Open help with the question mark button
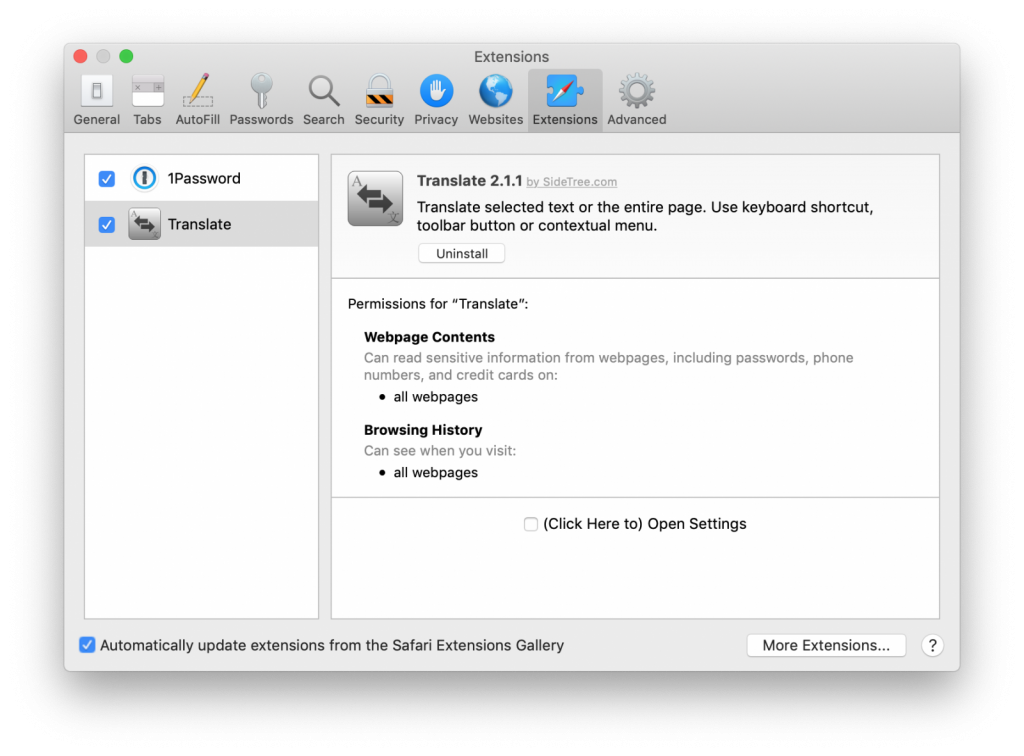Image resolution: width=1024 pixels, height=756 pixels. 932,645
